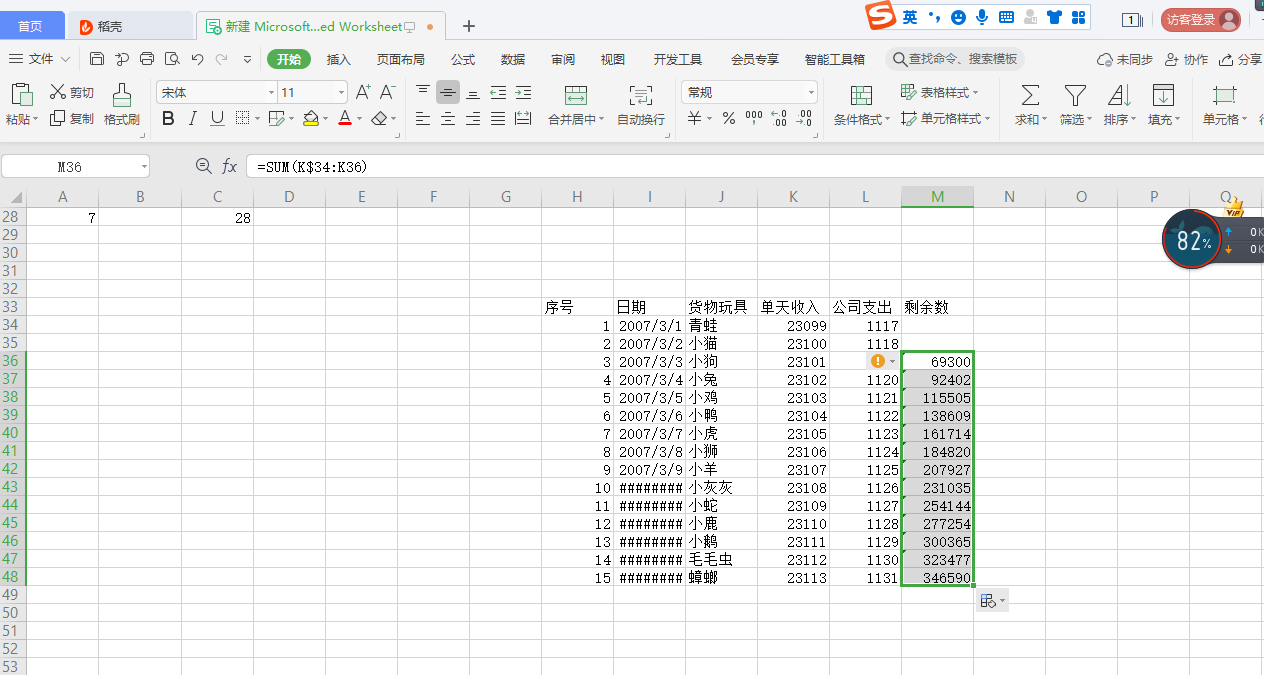Toggle align right horizontal alignment
The height and width of the screenshot is (675, 1264).
click(x=473, y=119)
